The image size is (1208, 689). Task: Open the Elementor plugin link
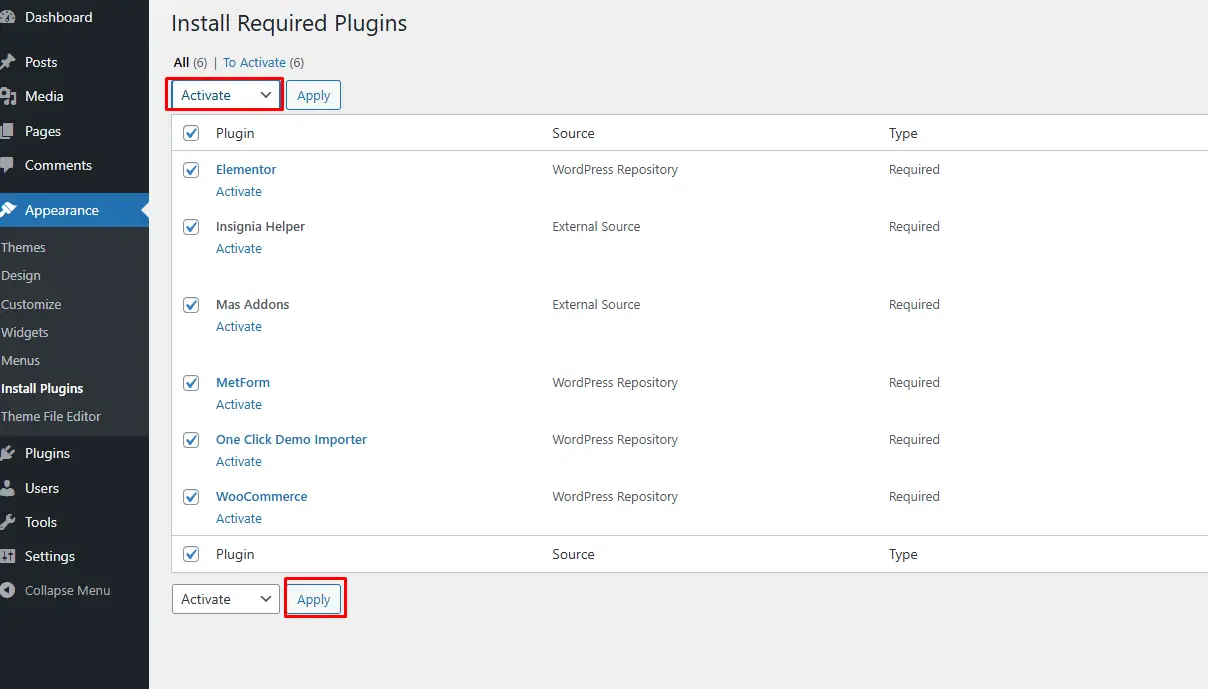click(246, 169)
